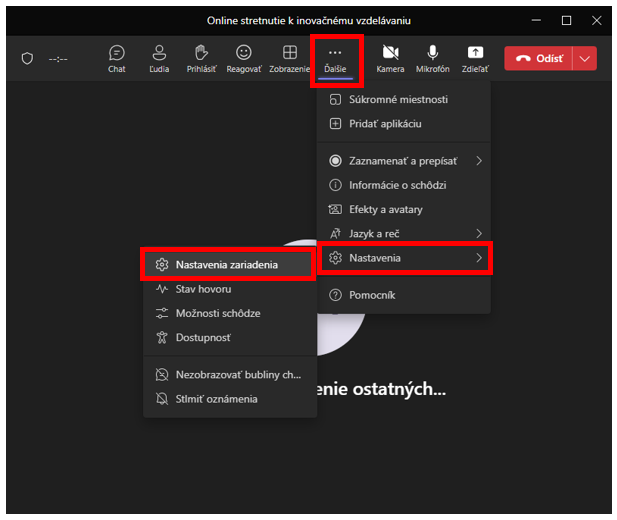Minimize the meeting window

(x=536, y=20)
